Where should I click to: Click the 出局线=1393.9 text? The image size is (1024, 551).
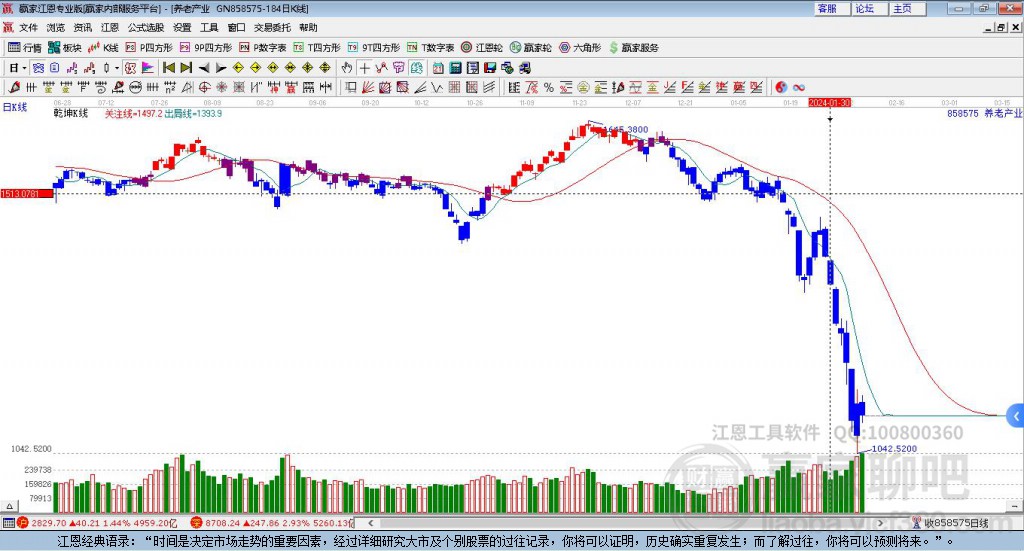pyautogui.click(x=193, y=114)
